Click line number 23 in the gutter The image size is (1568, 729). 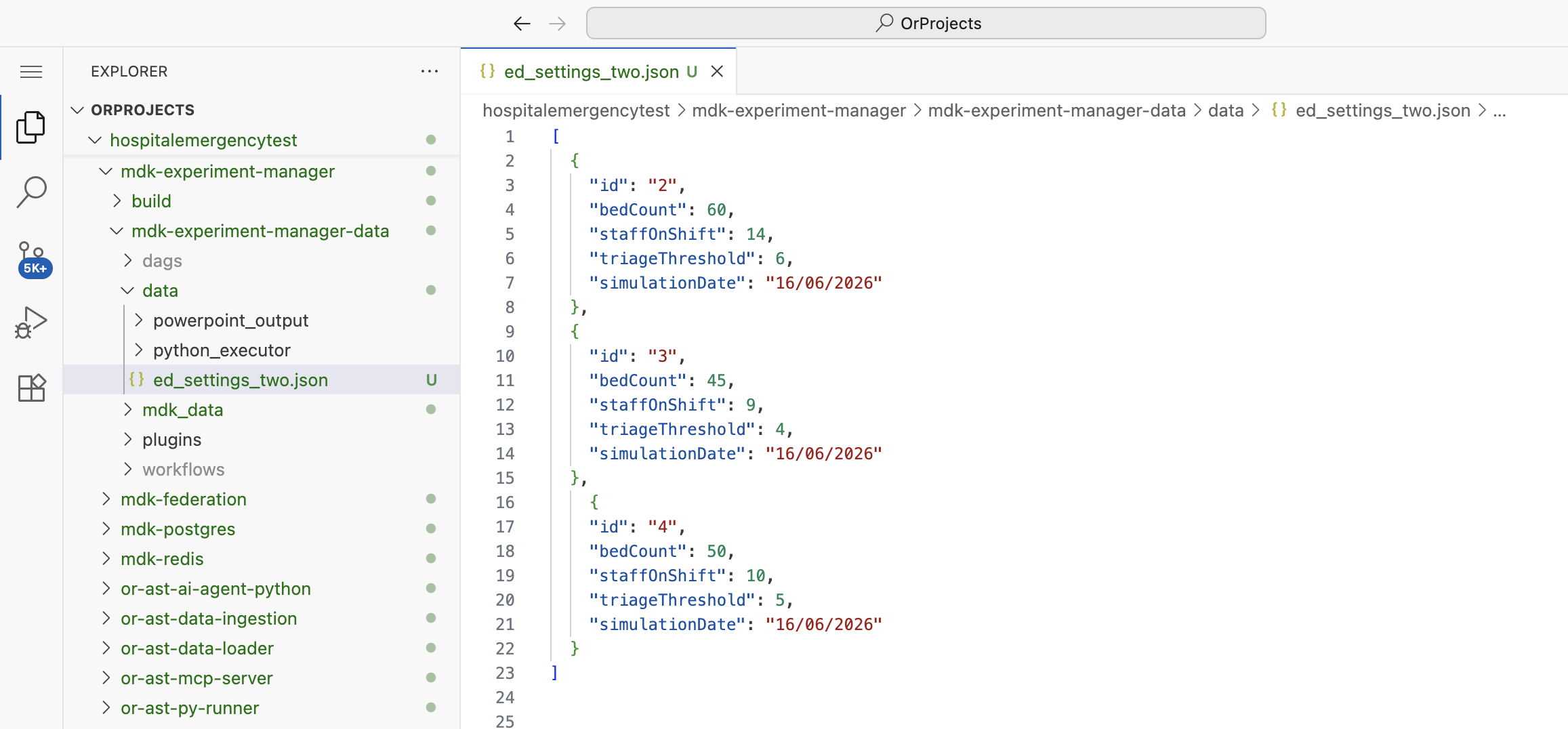[x=505, y=673]
